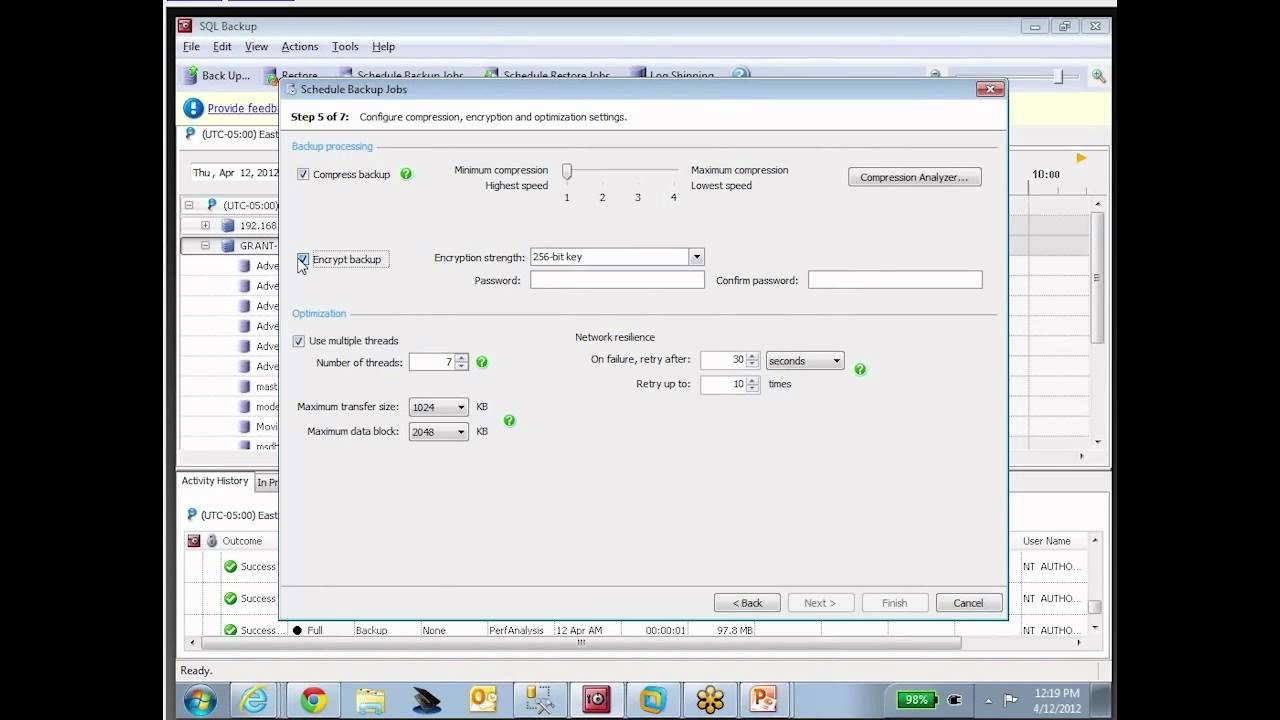Click the lock column icon in activity header
This screenshot has width=1280, height=720.
[x=212, y=541]
